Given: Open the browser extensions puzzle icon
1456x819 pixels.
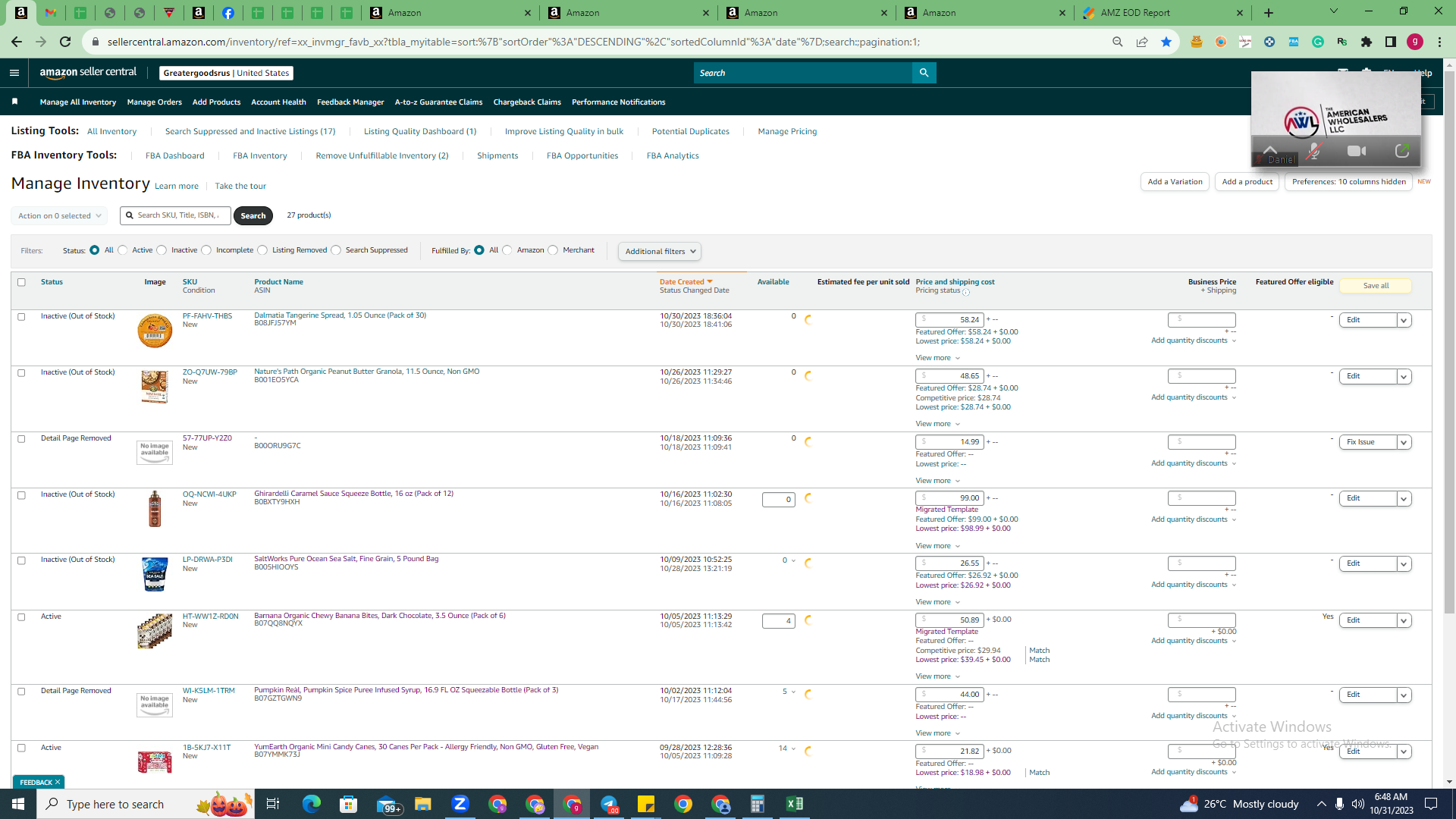Looking at the screenshot, I should click(x=1367, y=42).
